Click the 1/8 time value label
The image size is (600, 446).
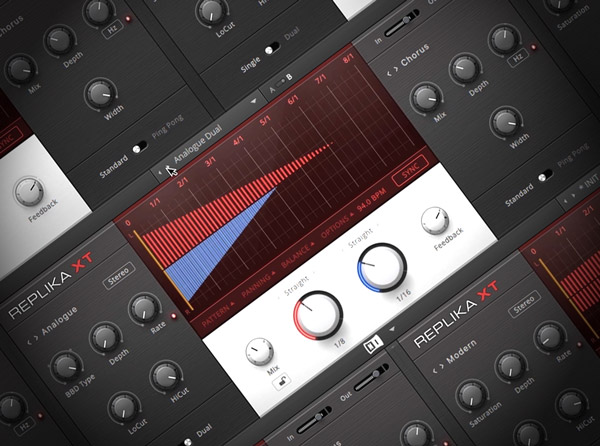340,343
